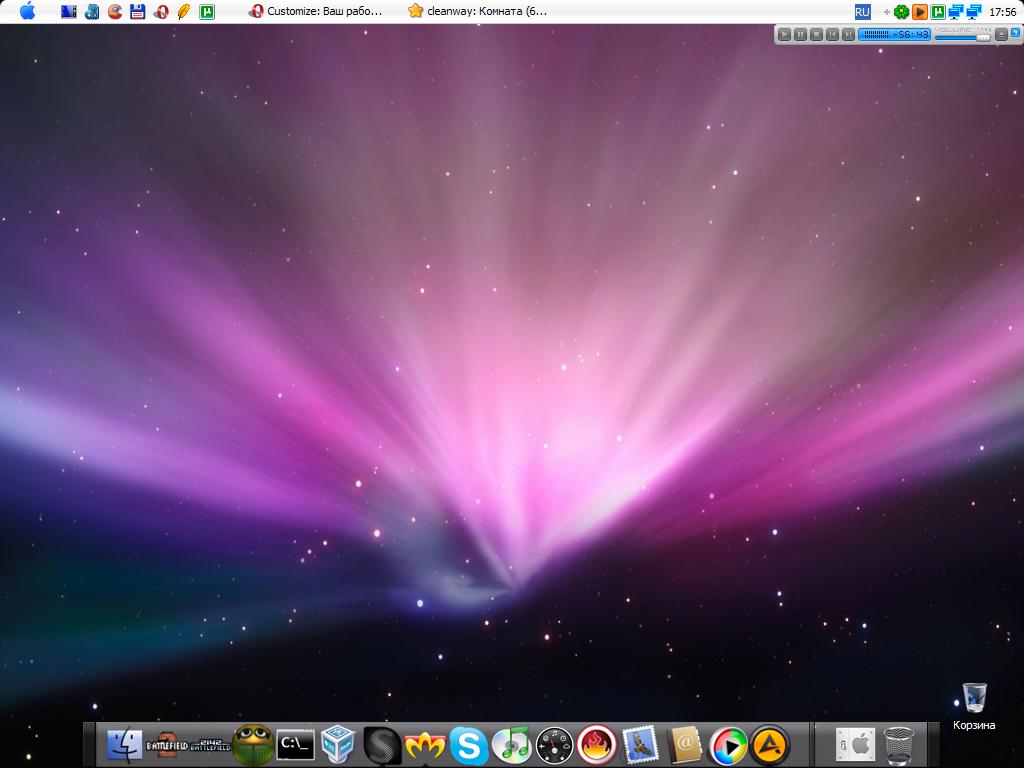Open the Address Book dock icon
This screenshot has width=1024, height=768.
click(685, 744)
